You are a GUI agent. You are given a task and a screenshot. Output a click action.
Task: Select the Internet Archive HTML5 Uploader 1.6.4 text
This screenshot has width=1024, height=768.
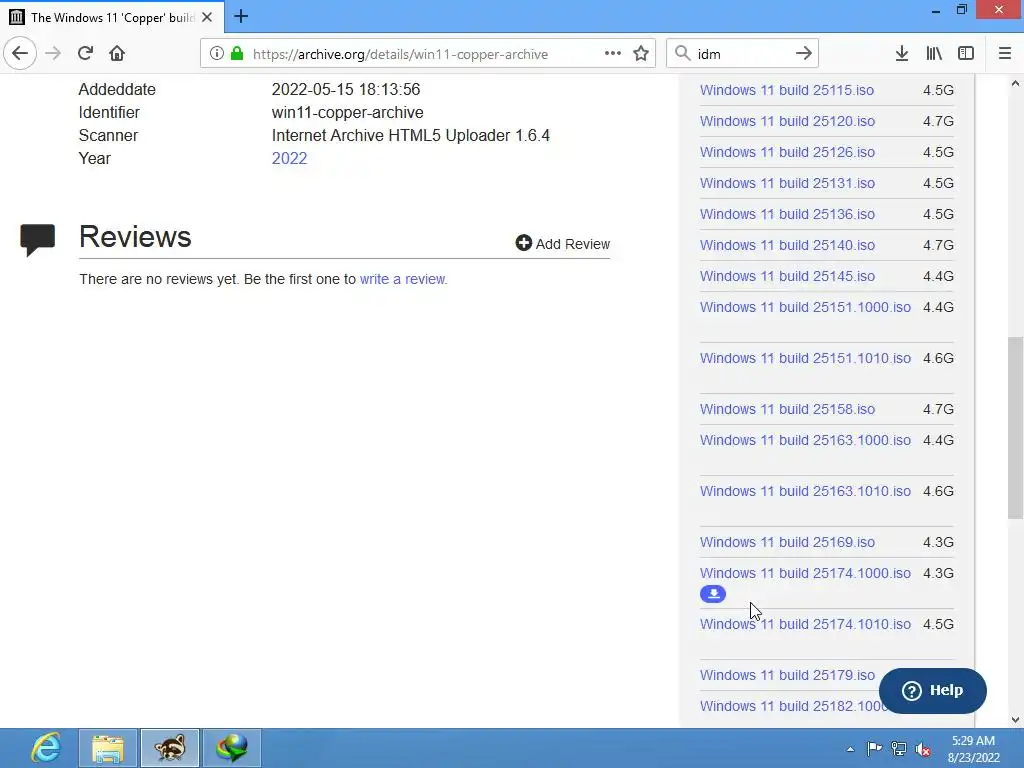[411, 135]
